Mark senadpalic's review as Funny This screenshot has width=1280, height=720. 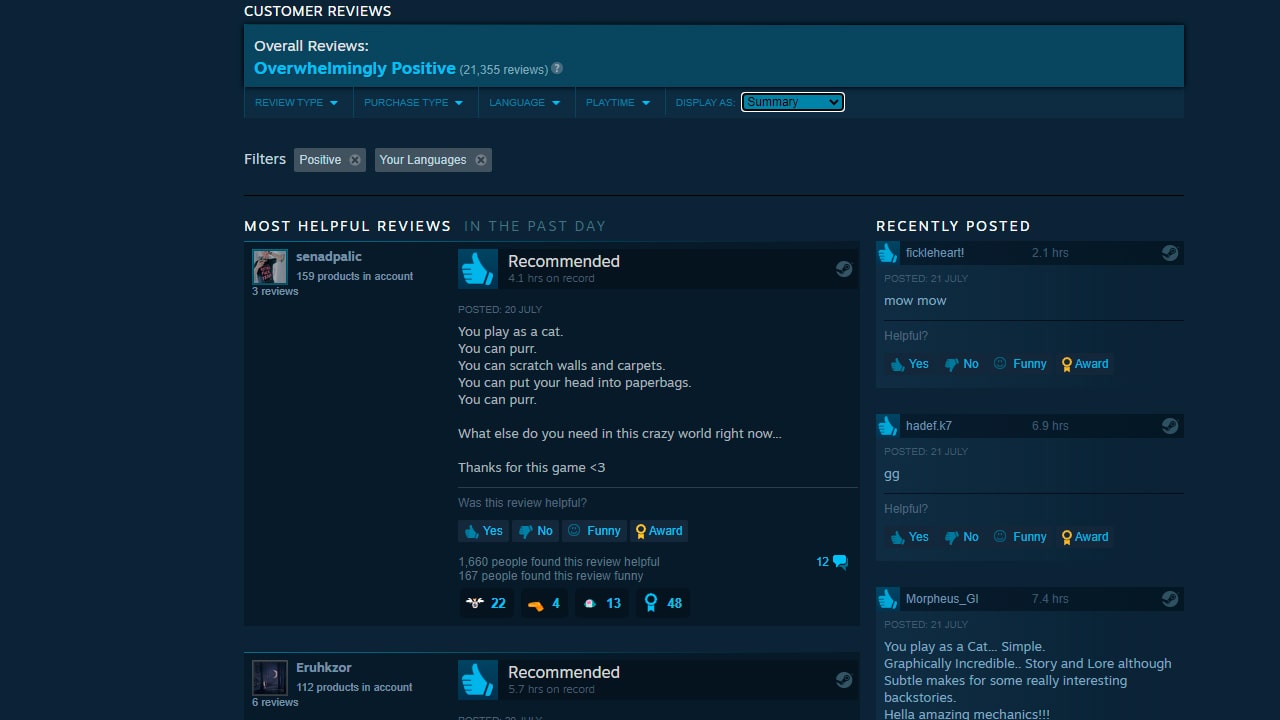click(593, 531)
